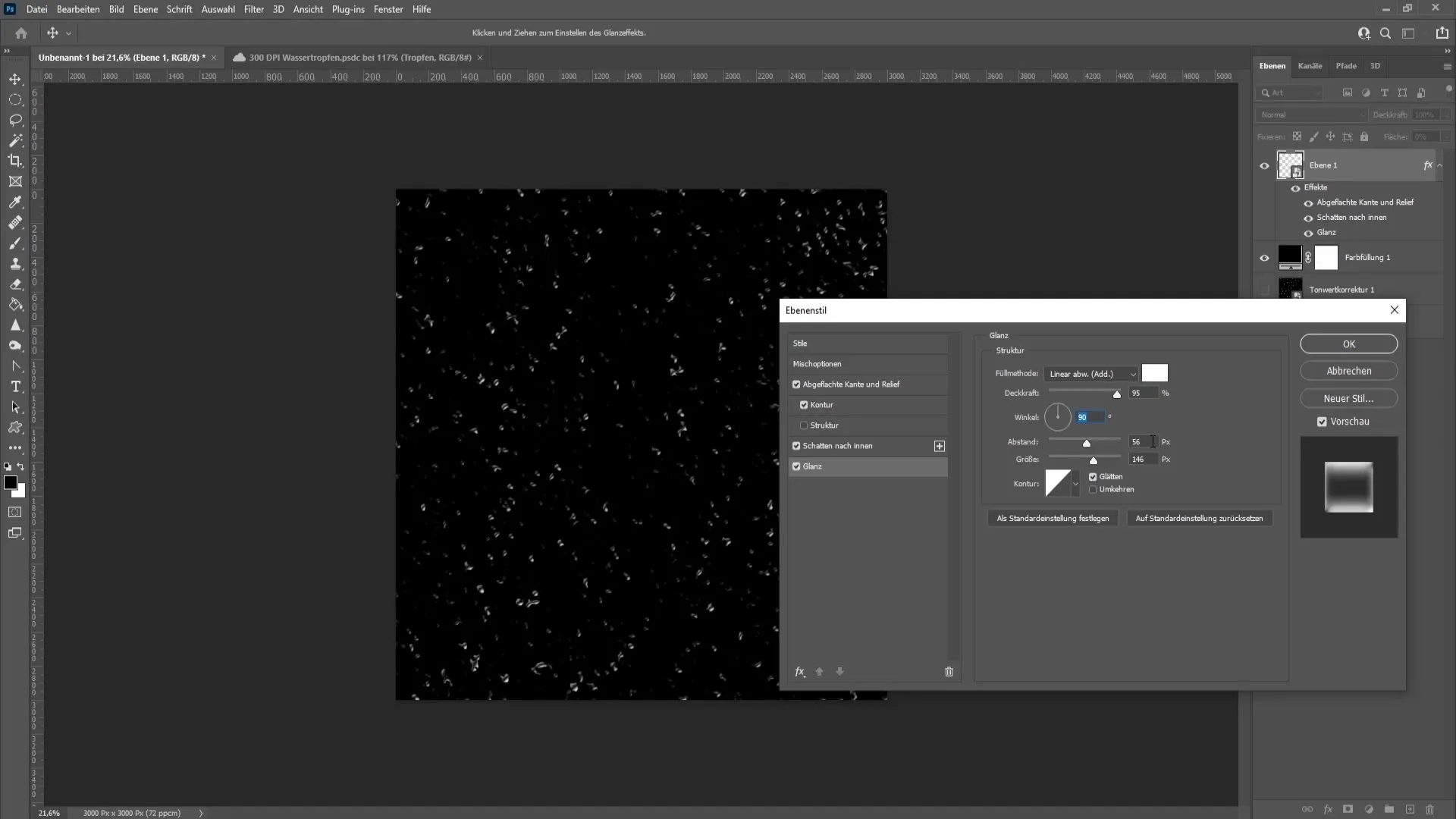This screenshot has width=1456, height=819.
Task: Open the search icon at top right
Action: [1385, 33]
